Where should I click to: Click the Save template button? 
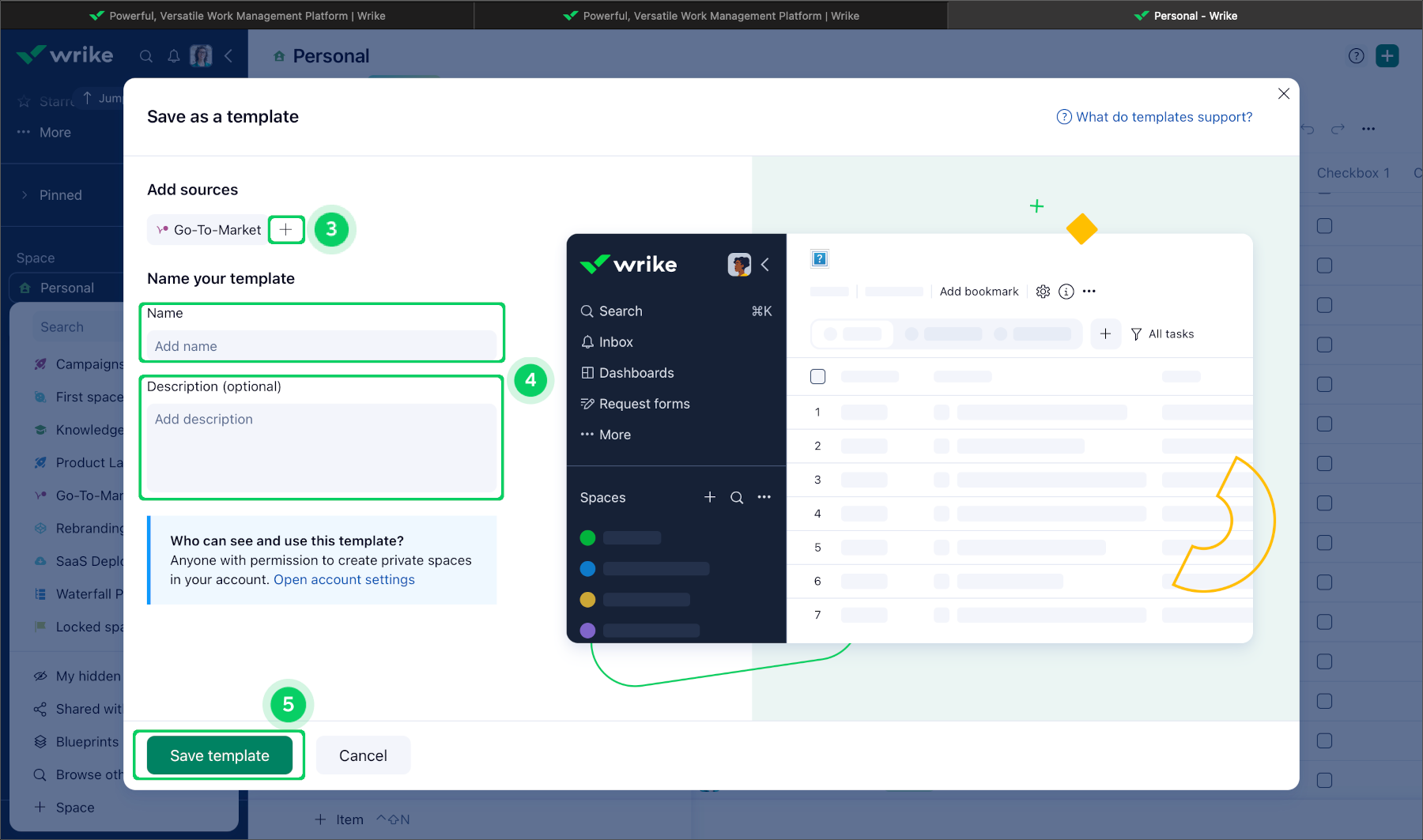219,755
